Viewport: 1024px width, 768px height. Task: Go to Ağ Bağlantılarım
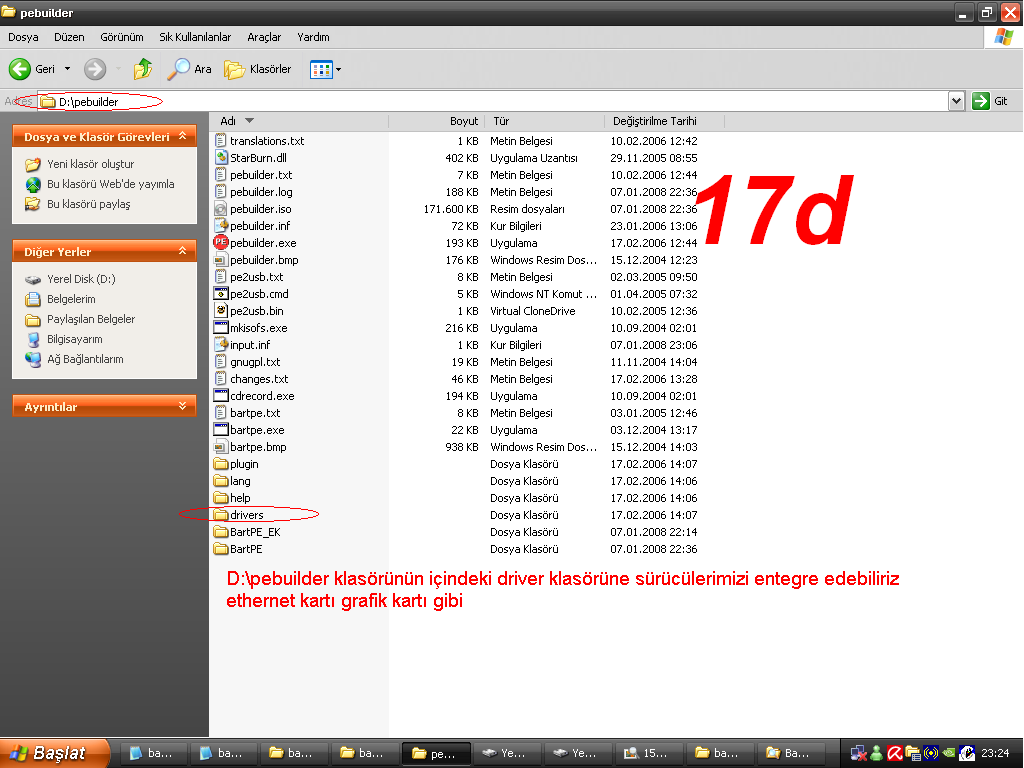coord(85,359)
